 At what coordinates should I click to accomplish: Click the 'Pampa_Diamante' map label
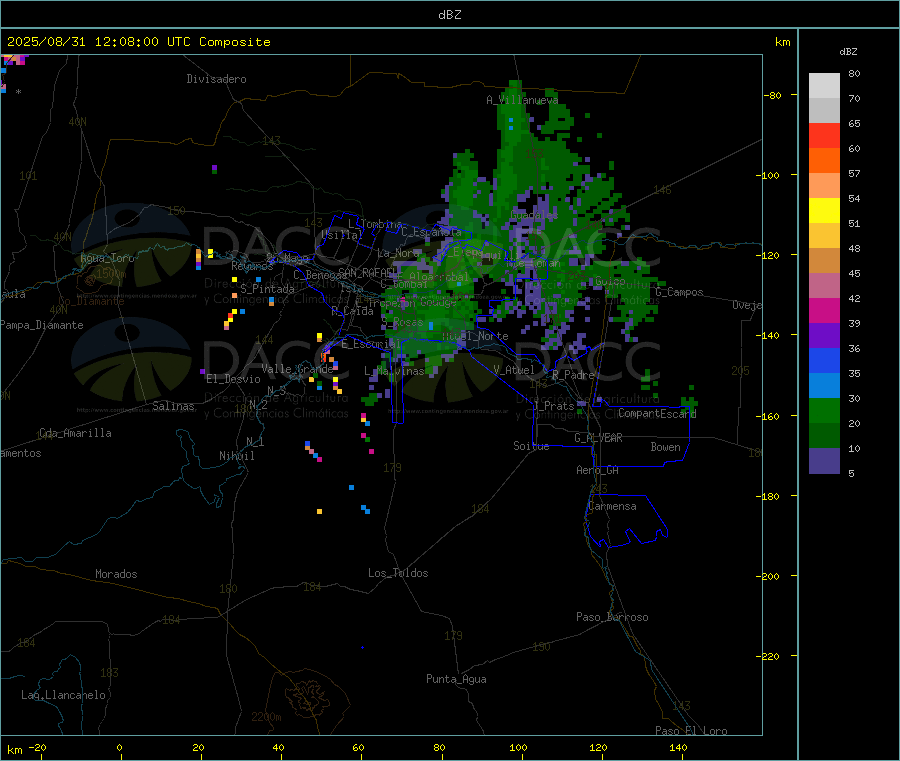(42, 325)
